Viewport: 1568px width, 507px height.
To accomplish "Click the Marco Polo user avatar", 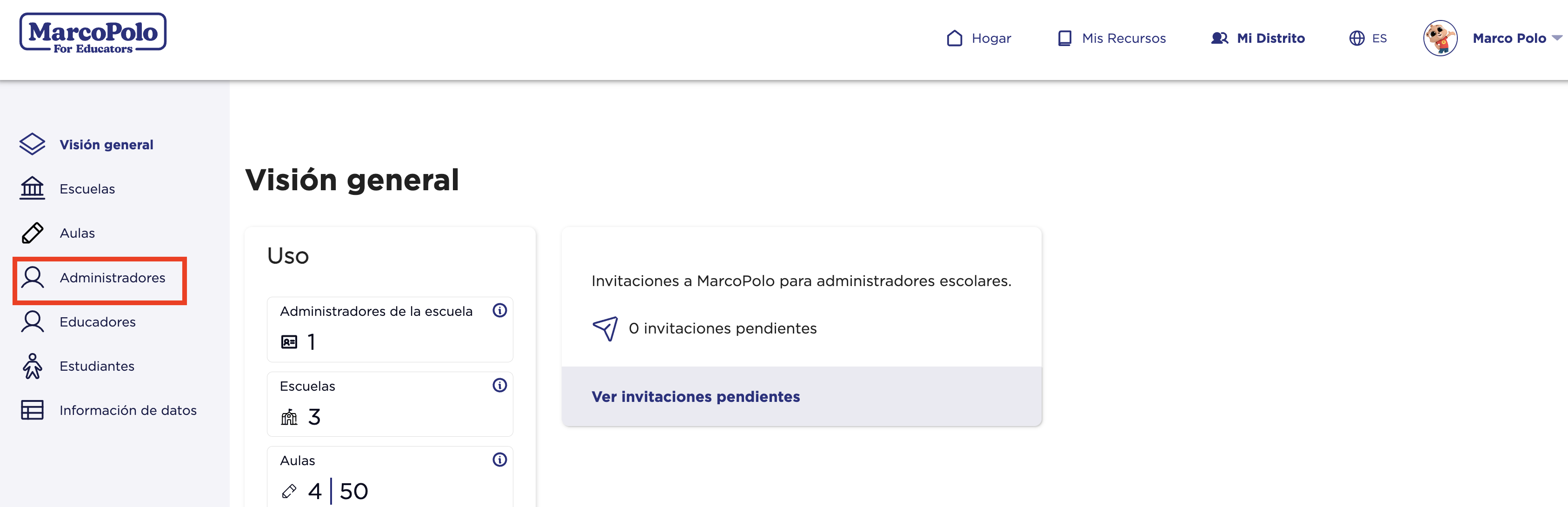I will point(1440,38).
